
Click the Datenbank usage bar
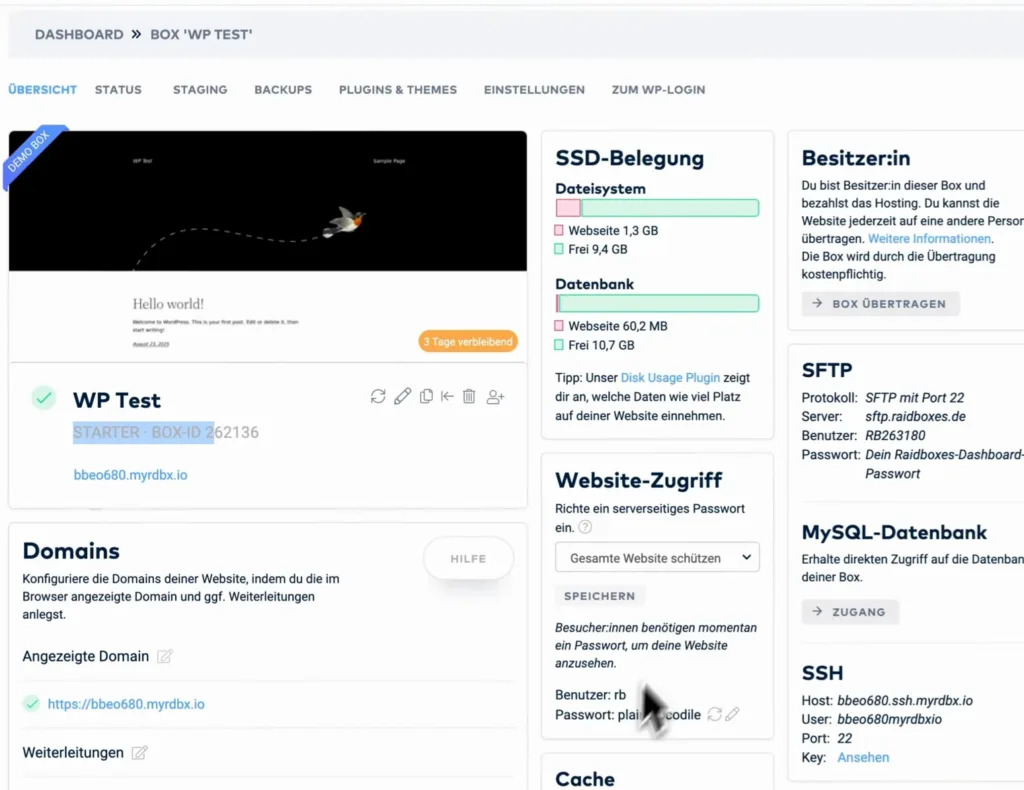point(657,303)
